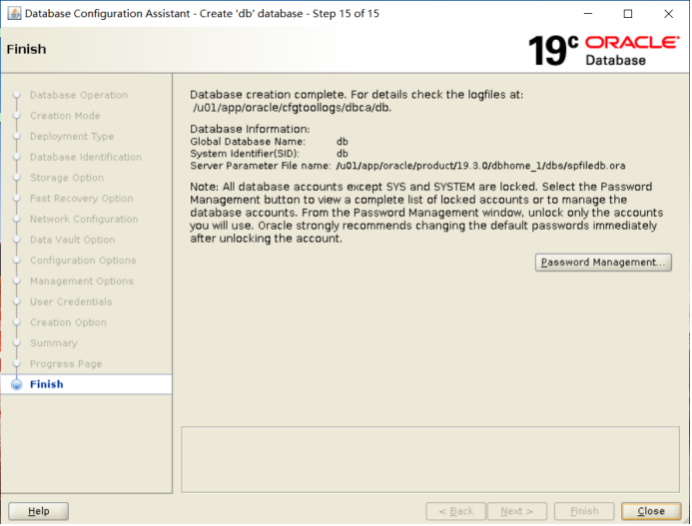692x526 pixels.
Task: Select the Database Operation step
Action: tap(79, 95)
